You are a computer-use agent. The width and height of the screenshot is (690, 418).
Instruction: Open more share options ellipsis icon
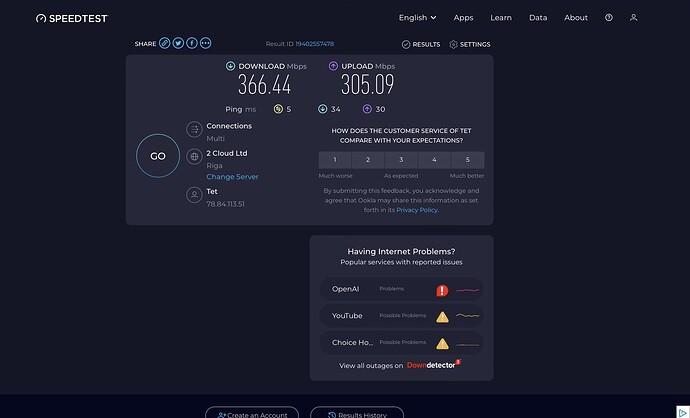[206, 43]
